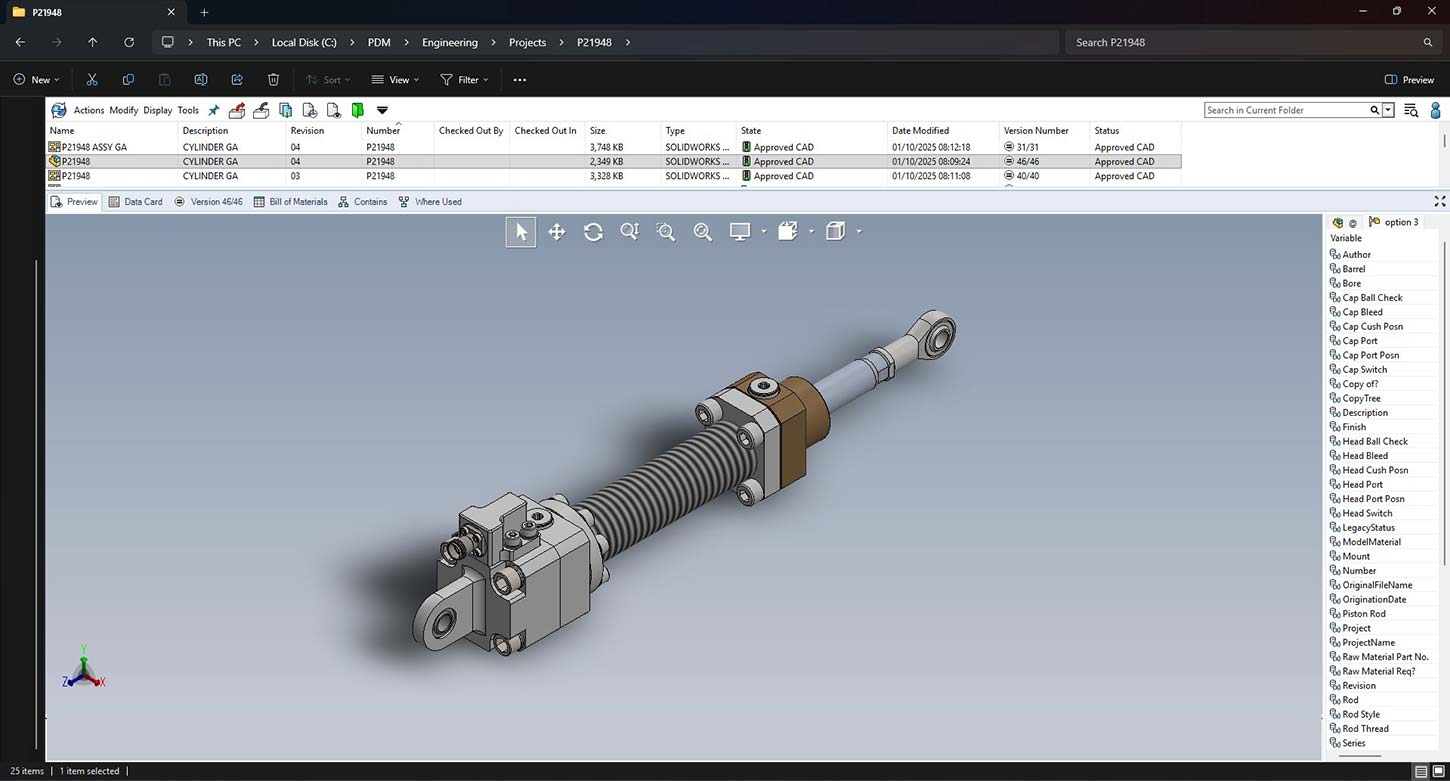Choose the Zoom In/Out magnifier tool
Viewport: 1450px width, 781px height.
629,232
